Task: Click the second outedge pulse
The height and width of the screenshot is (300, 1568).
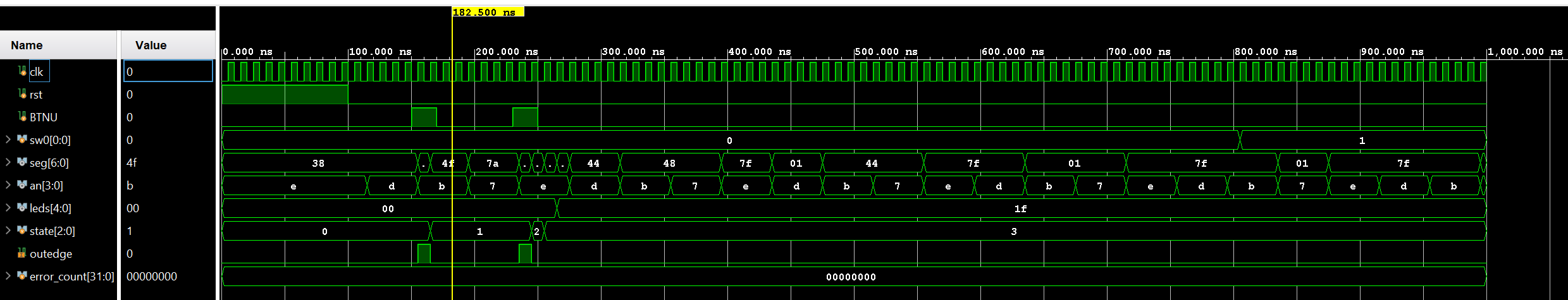Action: pos(525,254)
